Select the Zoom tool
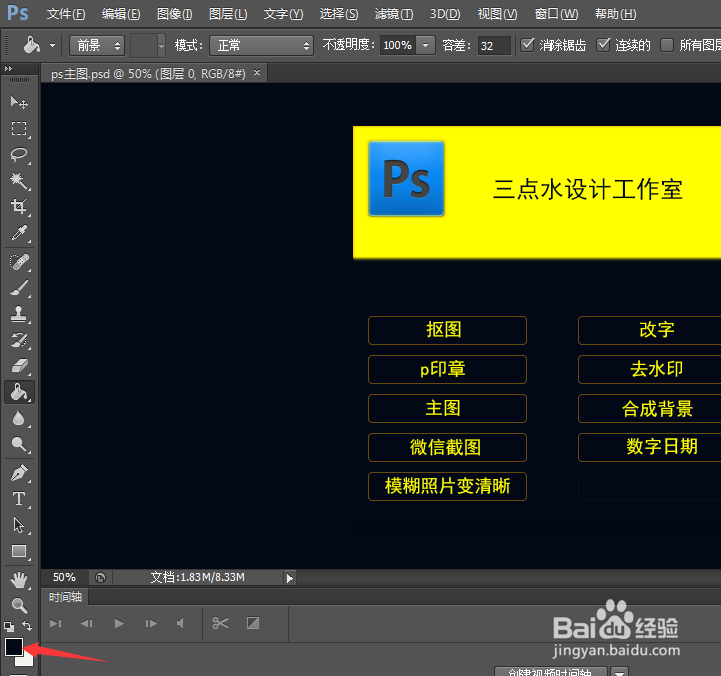 [19, 606]
